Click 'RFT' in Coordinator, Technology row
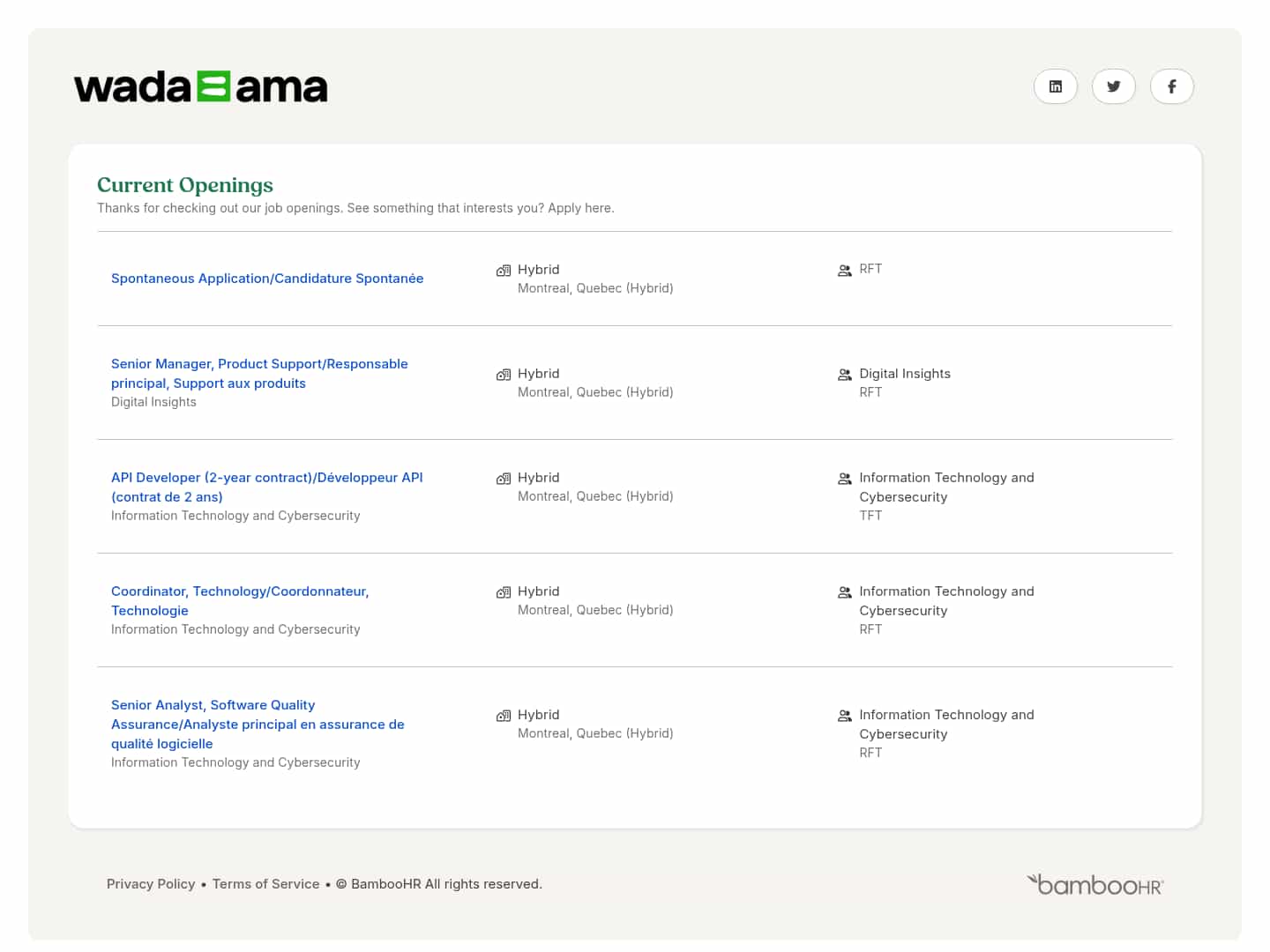Screen dimensions: 1270x952 [870, 629]
